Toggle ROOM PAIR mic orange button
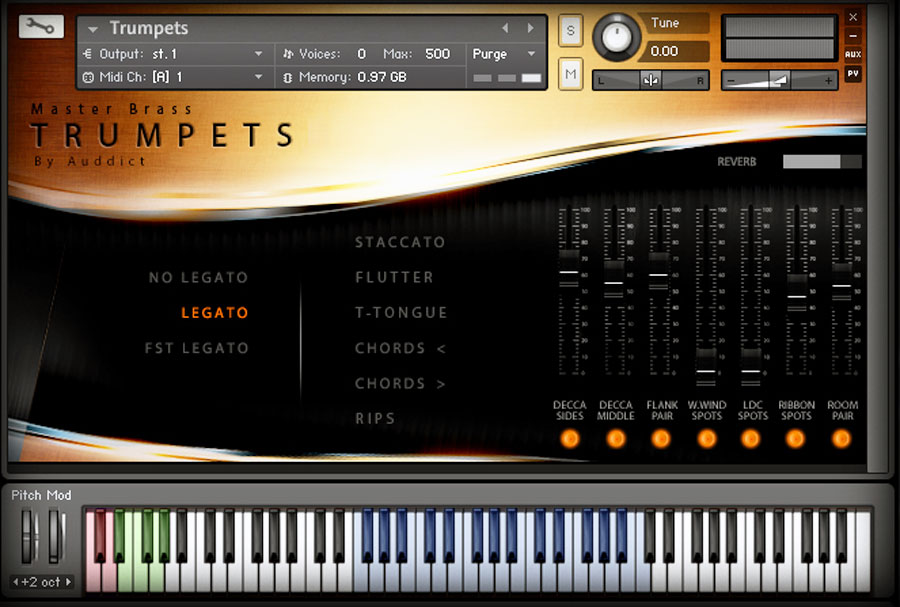 (x=841, y=439)
